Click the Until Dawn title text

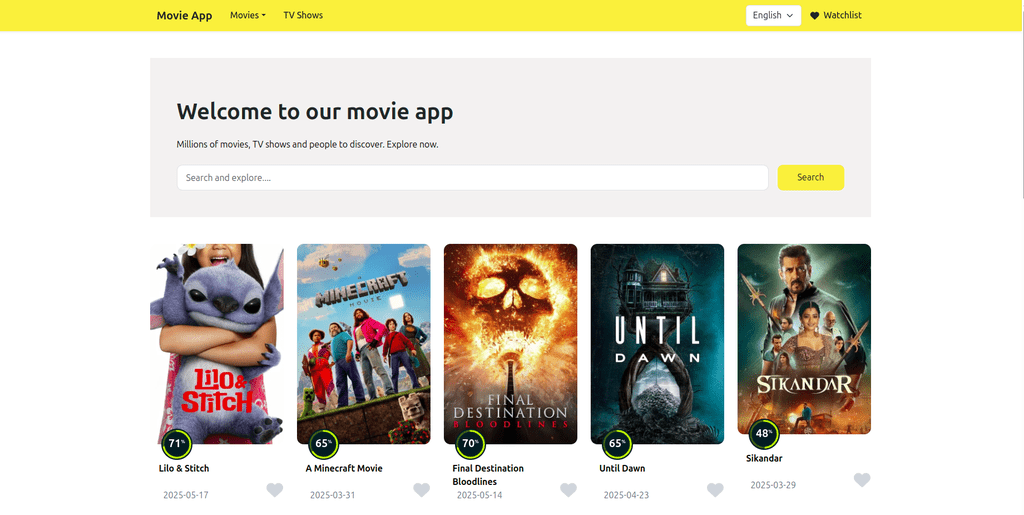[x=622, y=468]
